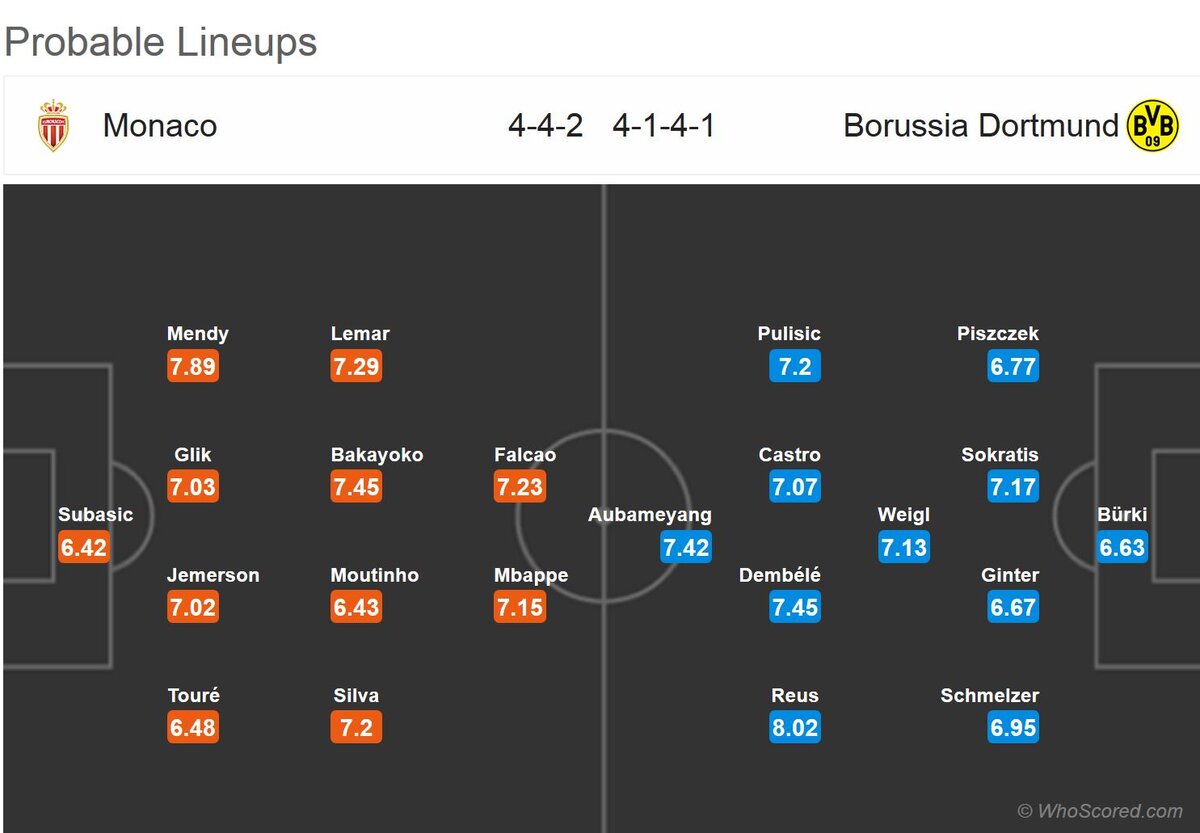
Task: Click the 4-1-4-1 formation text
Action: point(664,126)
